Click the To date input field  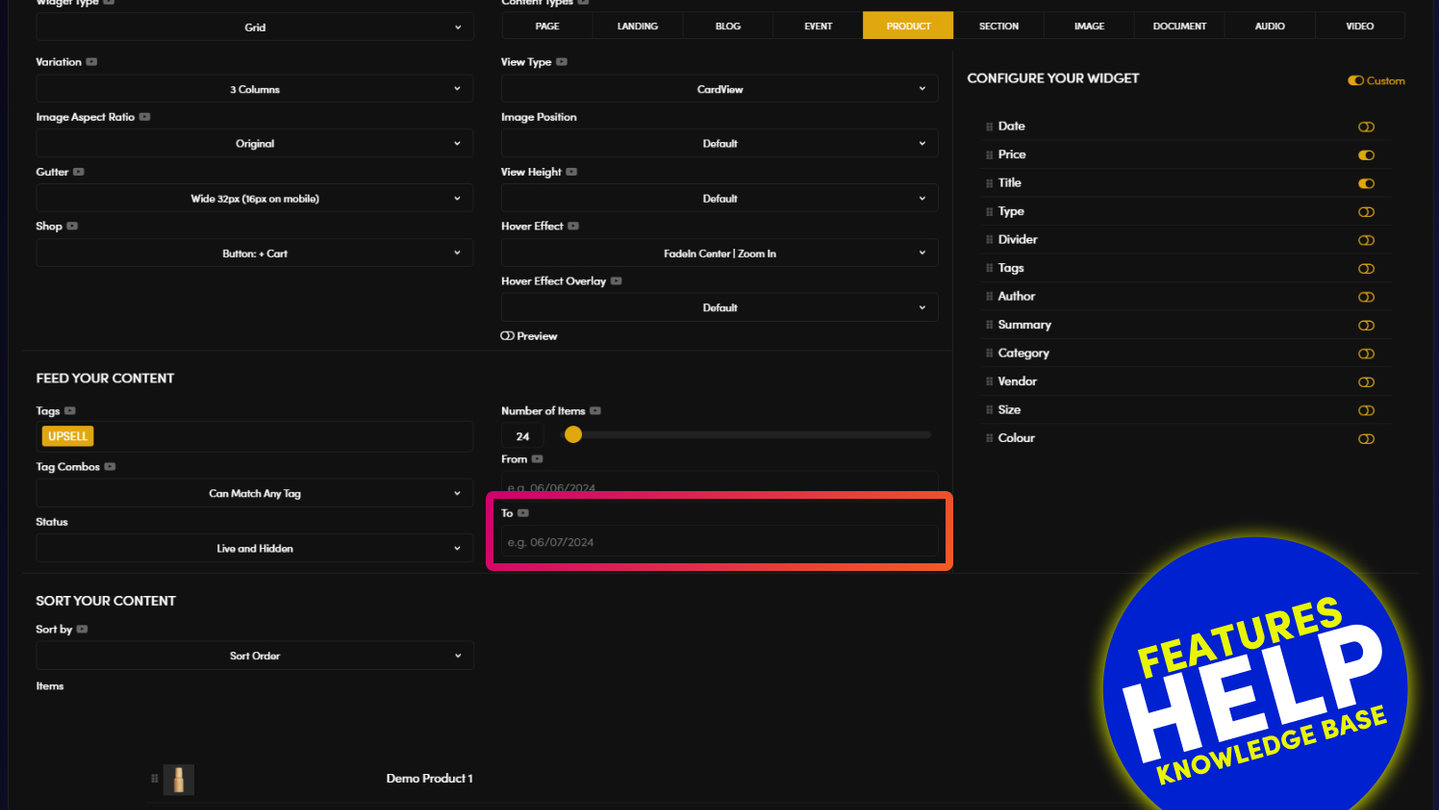(719, 542)
